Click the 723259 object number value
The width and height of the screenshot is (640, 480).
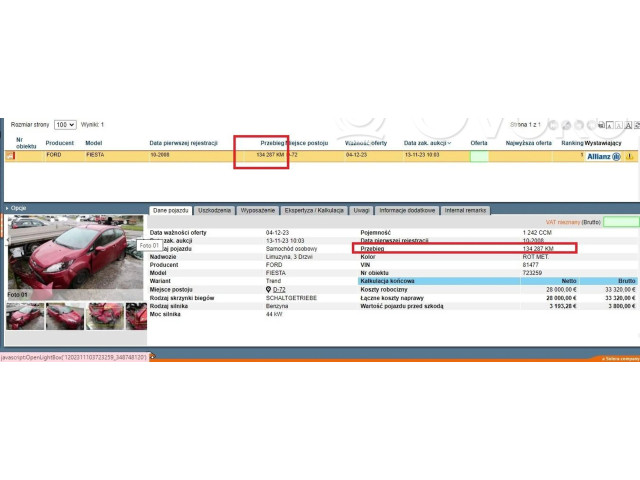[532, 273]
